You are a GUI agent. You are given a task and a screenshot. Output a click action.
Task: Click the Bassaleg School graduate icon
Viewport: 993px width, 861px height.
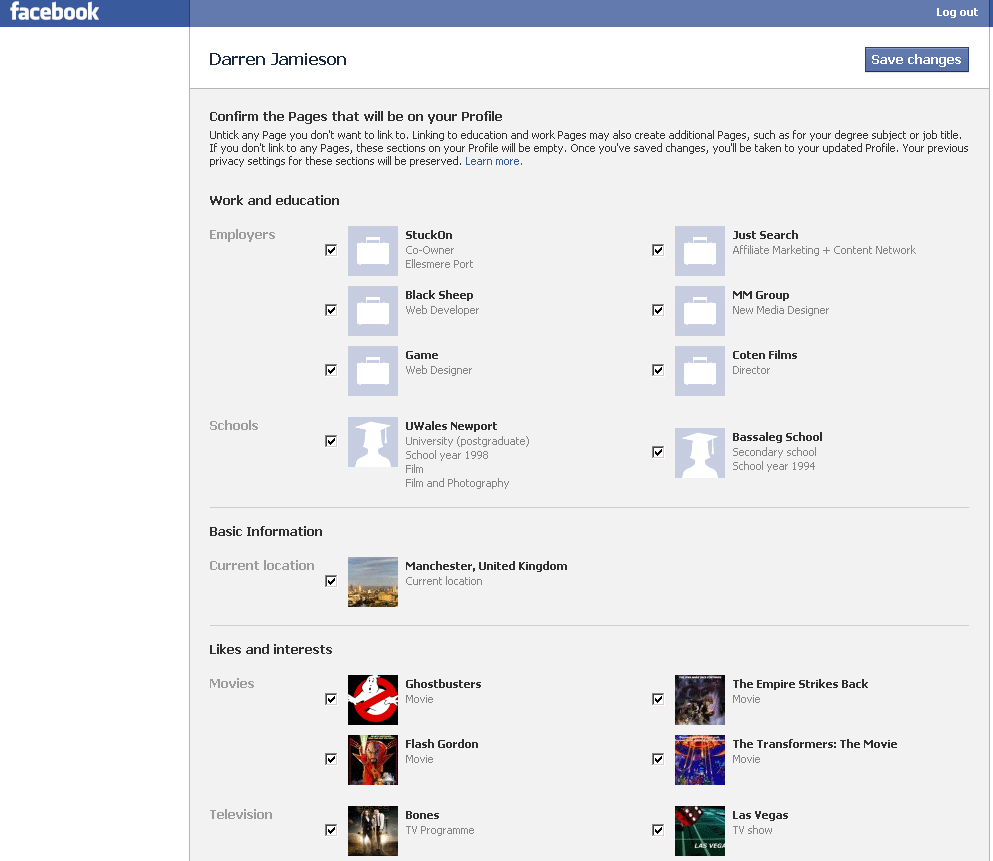coord(700,454)
